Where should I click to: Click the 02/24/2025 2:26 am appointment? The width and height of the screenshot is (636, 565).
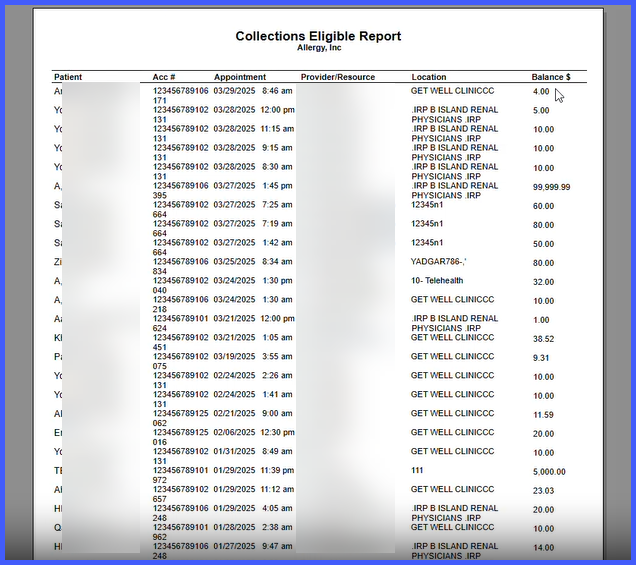pyautogui.click(x=253, y=376)
